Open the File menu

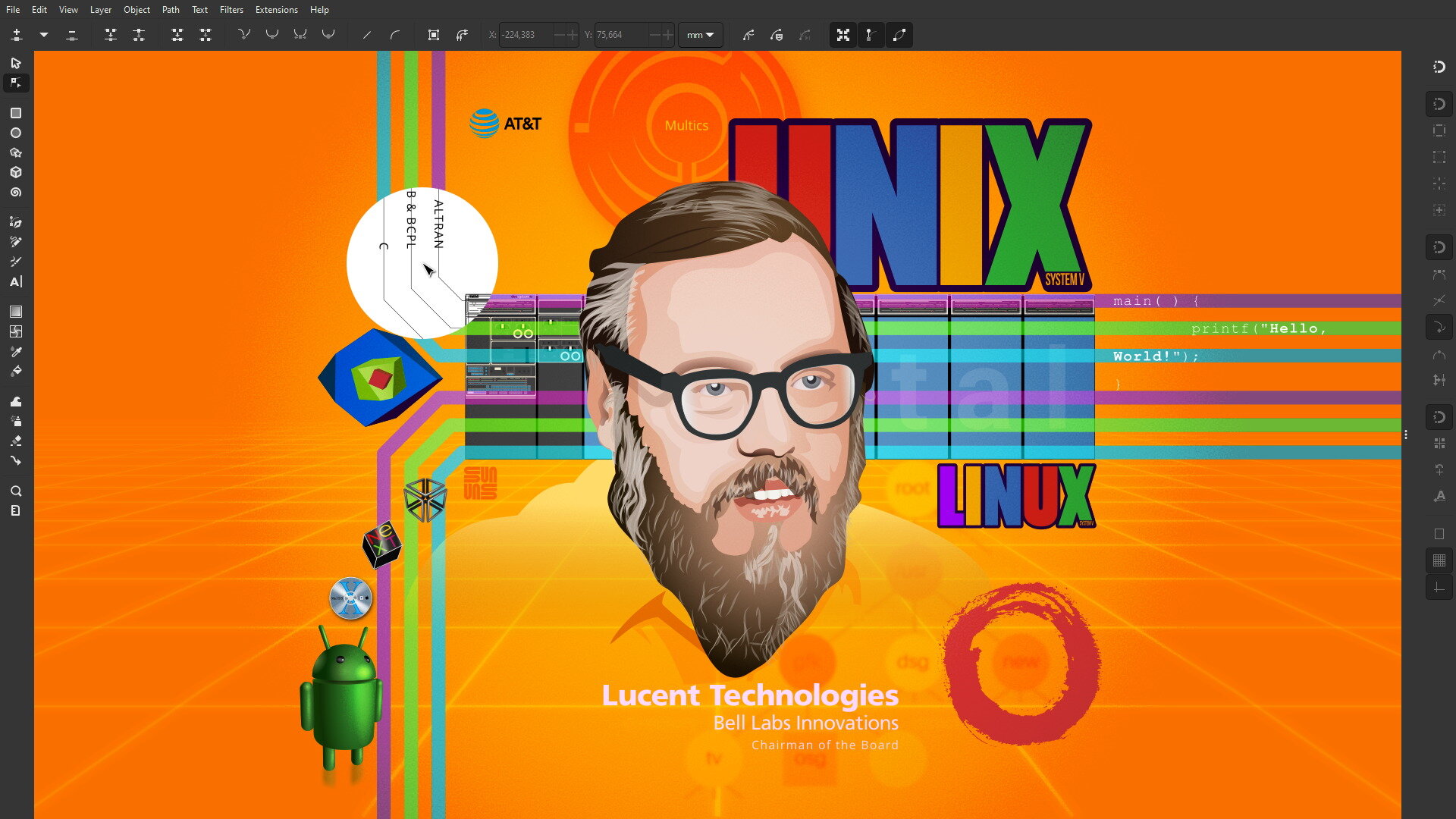click(x=13, y=10)
